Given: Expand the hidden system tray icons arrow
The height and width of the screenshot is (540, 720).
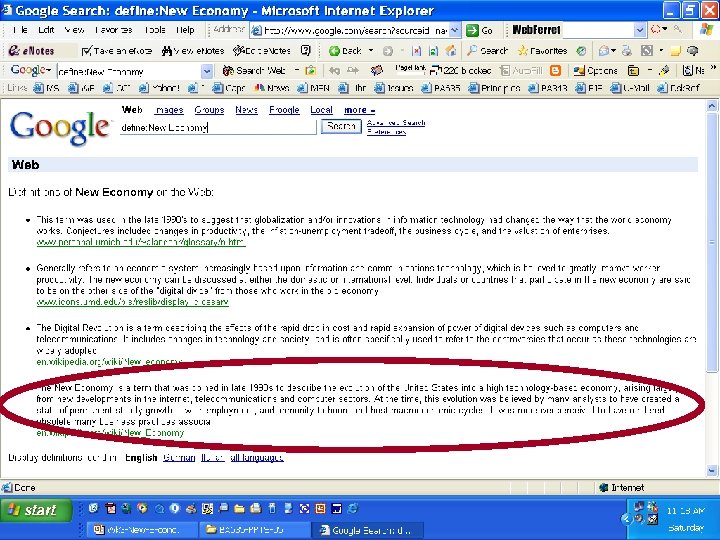Looking at the screenshot, I should click(624, 519).
